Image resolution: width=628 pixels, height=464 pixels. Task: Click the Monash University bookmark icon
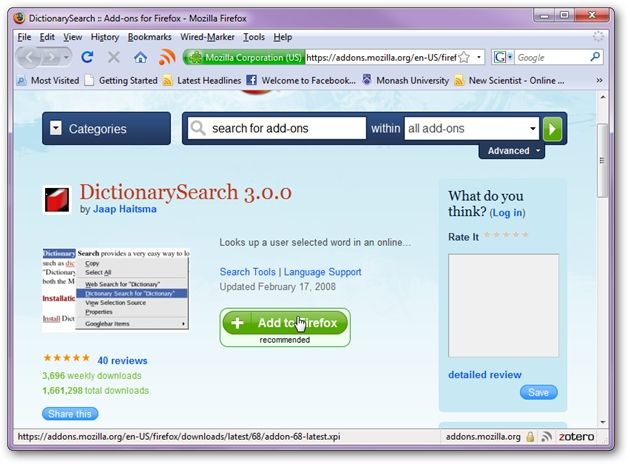(366, 80)
